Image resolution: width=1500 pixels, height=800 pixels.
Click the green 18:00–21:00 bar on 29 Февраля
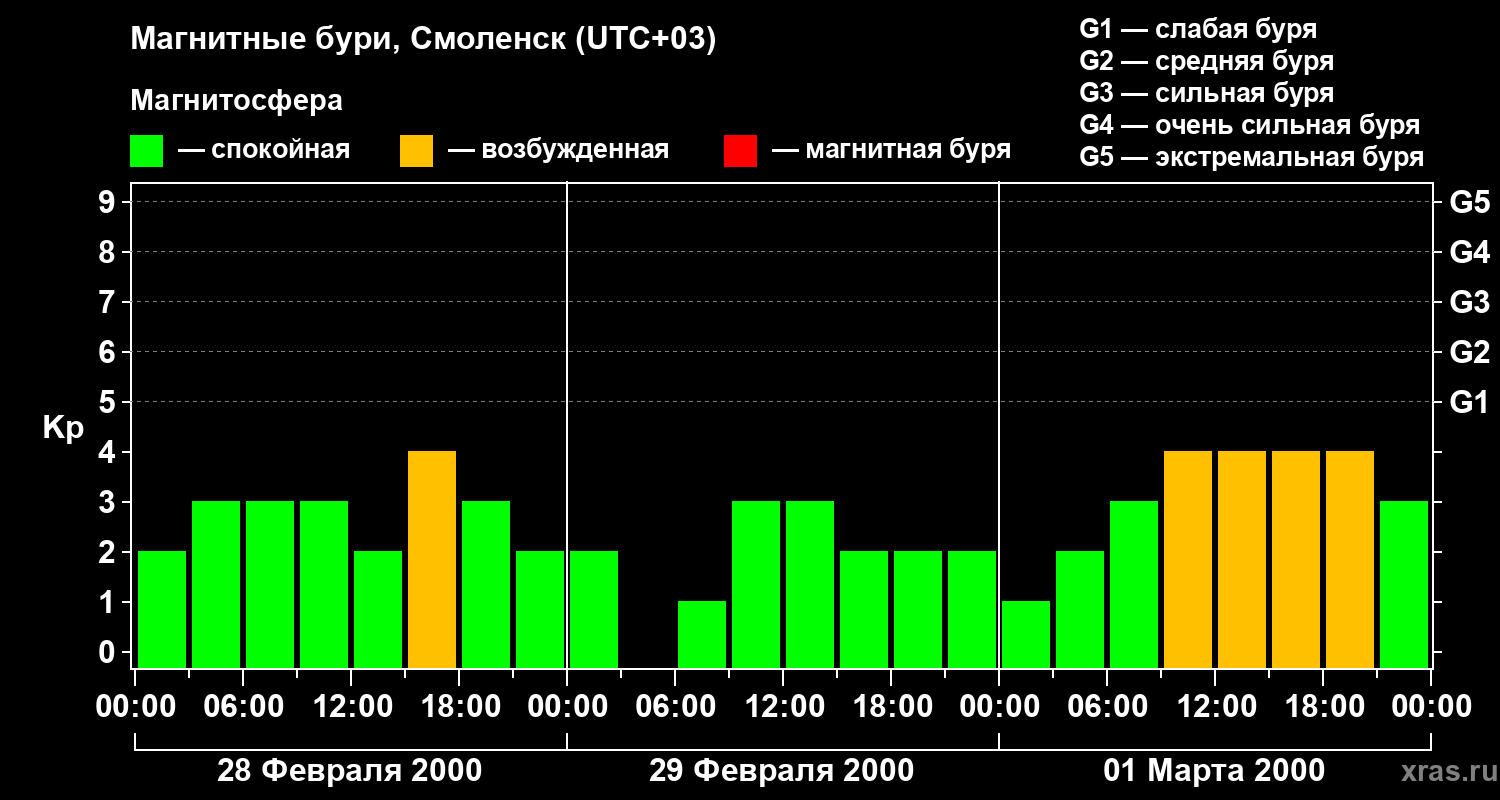coord(918,609)
